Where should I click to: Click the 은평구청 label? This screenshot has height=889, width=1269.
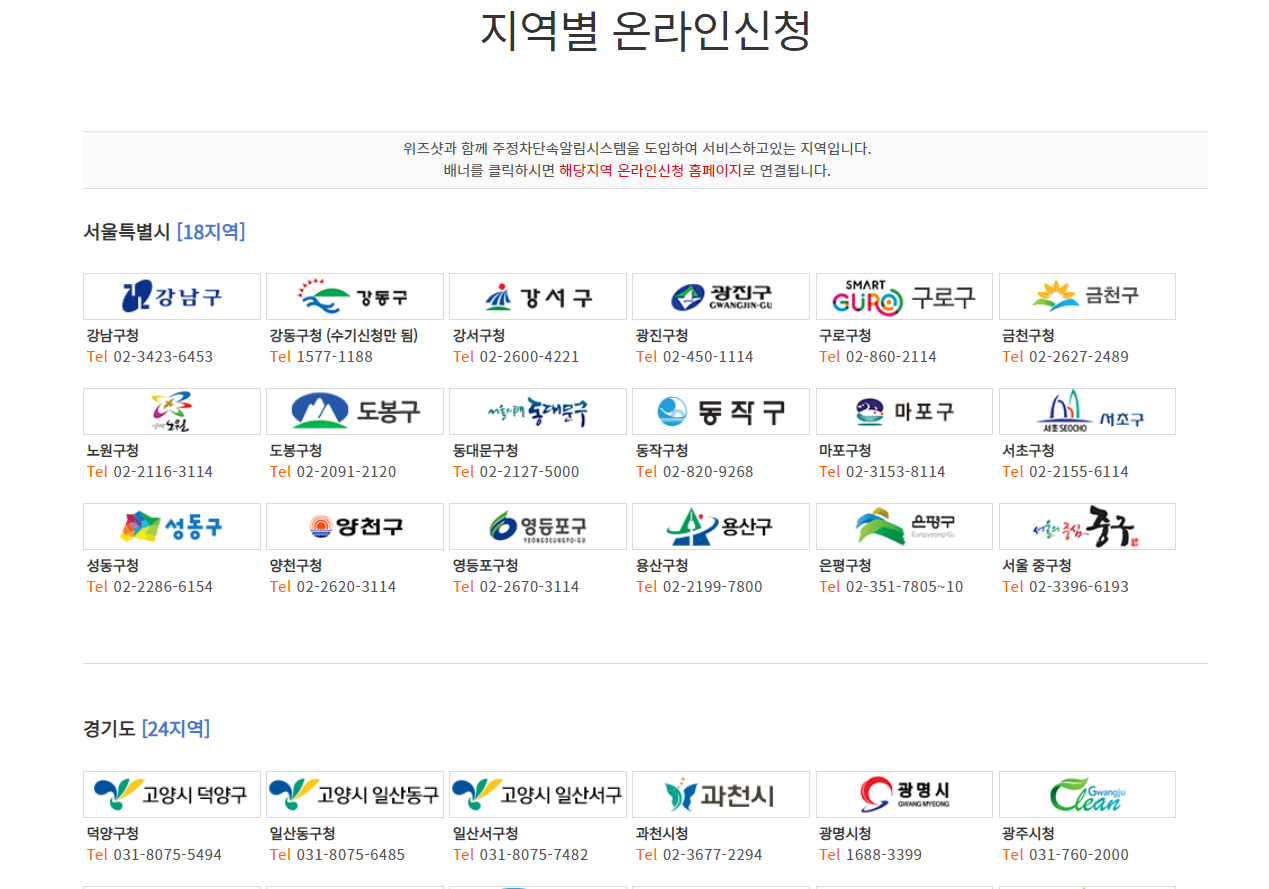click(x=845, y=565)
